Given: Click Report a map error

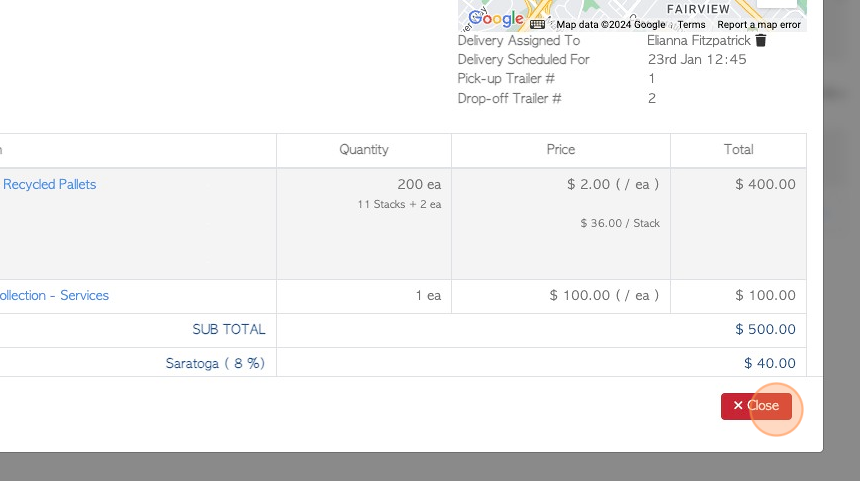Looking at the screenshot, I should [x=759, y=25].
